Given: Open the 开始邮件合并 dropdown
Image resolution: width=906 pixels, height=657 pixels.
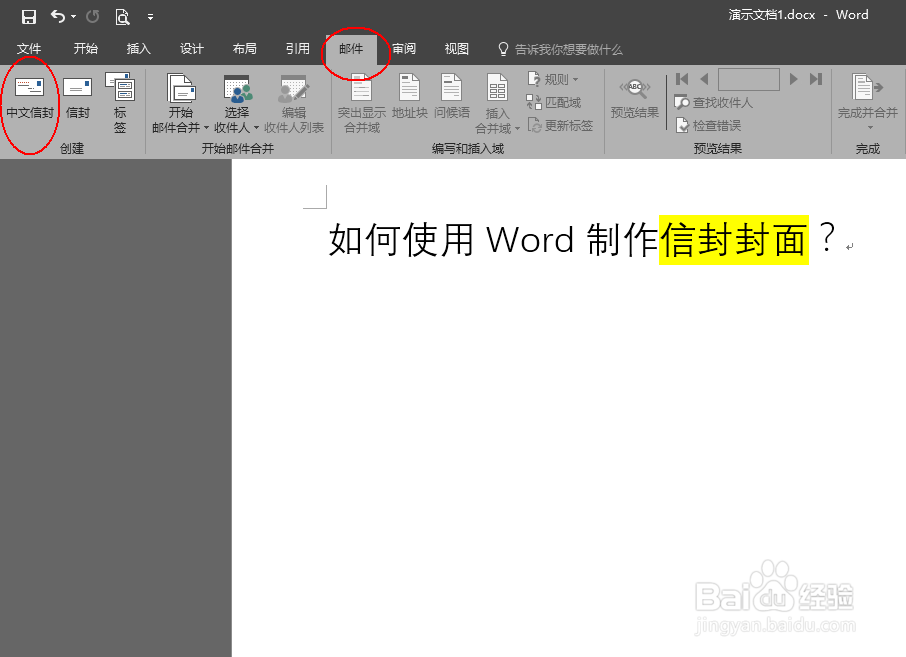Looking at the screenshot, I should click(180, 103).
